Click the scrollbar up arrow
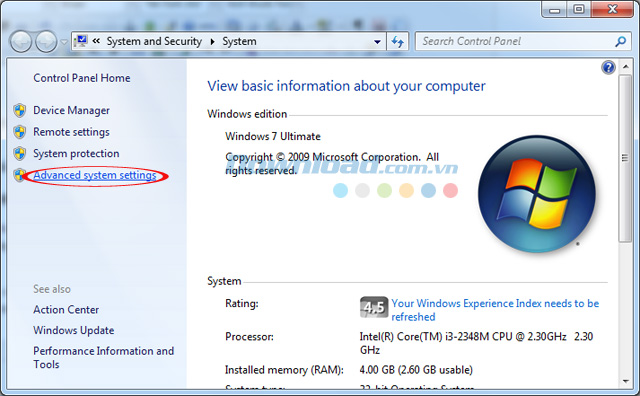Viewport: 640px width, 396px height. click(625, 67)
